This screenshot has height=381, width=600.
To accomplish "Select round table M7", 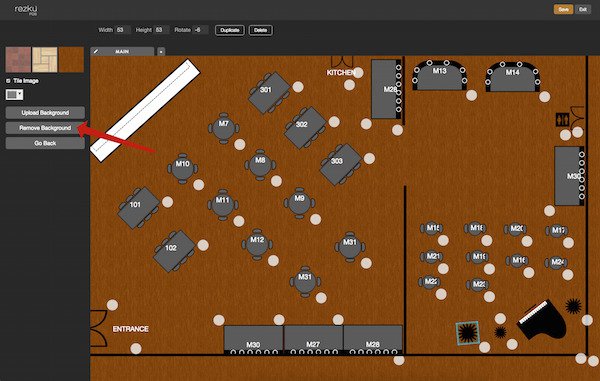I will pos(224,128).
